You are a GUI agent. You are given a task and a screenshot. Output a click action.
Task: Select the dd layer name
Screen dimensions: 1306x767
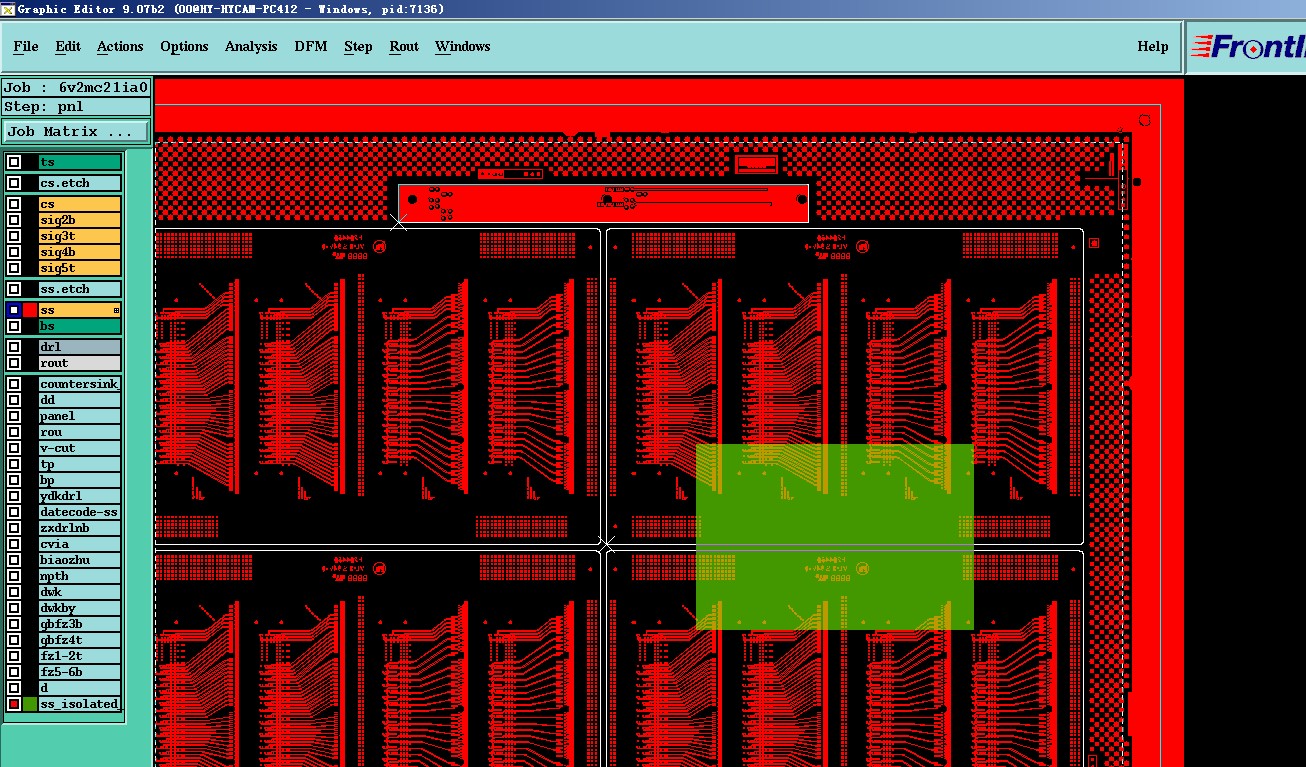pos(80,400)
